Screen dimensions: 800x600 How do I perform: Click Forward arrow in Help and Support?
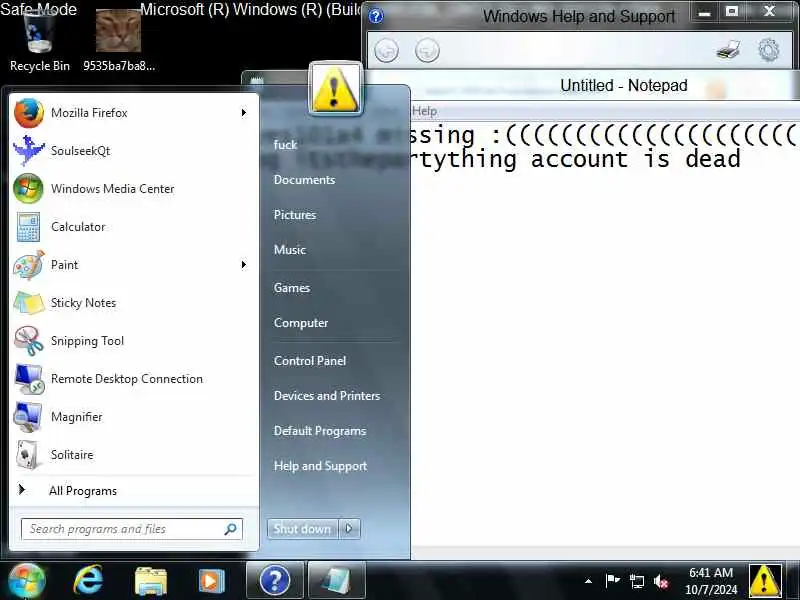(427, 51)
